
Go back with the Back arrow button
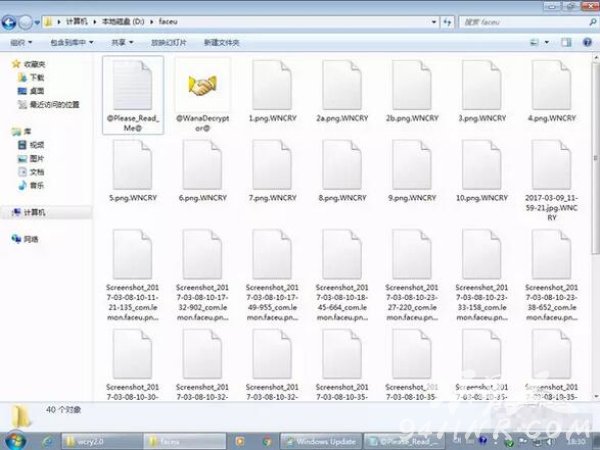tap(9, 22)
